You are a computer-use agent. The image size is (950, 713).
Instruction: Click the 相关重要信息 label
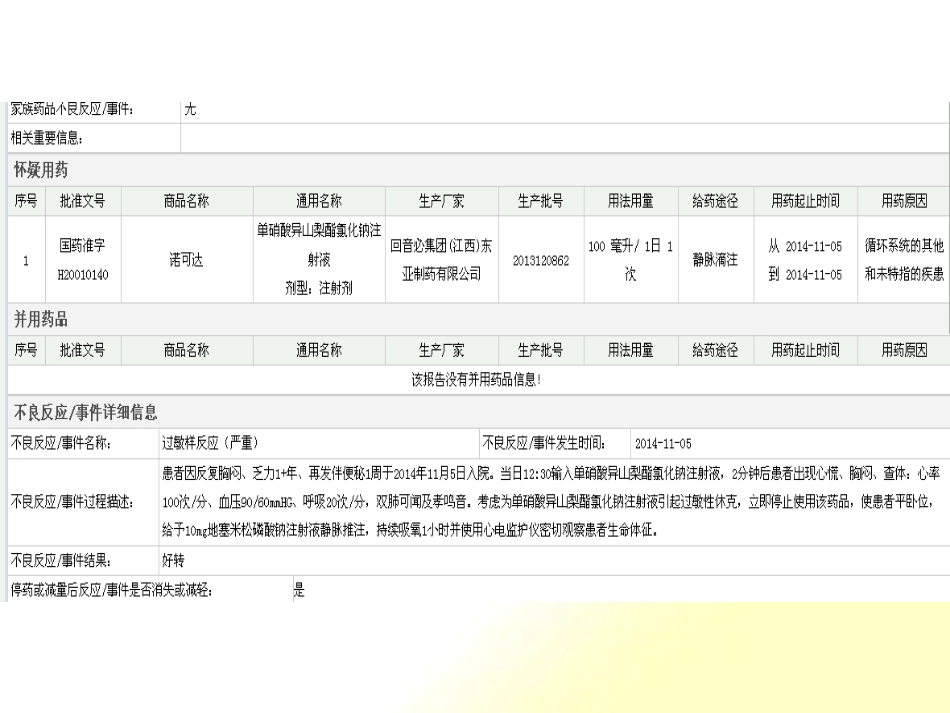[47, 138]
